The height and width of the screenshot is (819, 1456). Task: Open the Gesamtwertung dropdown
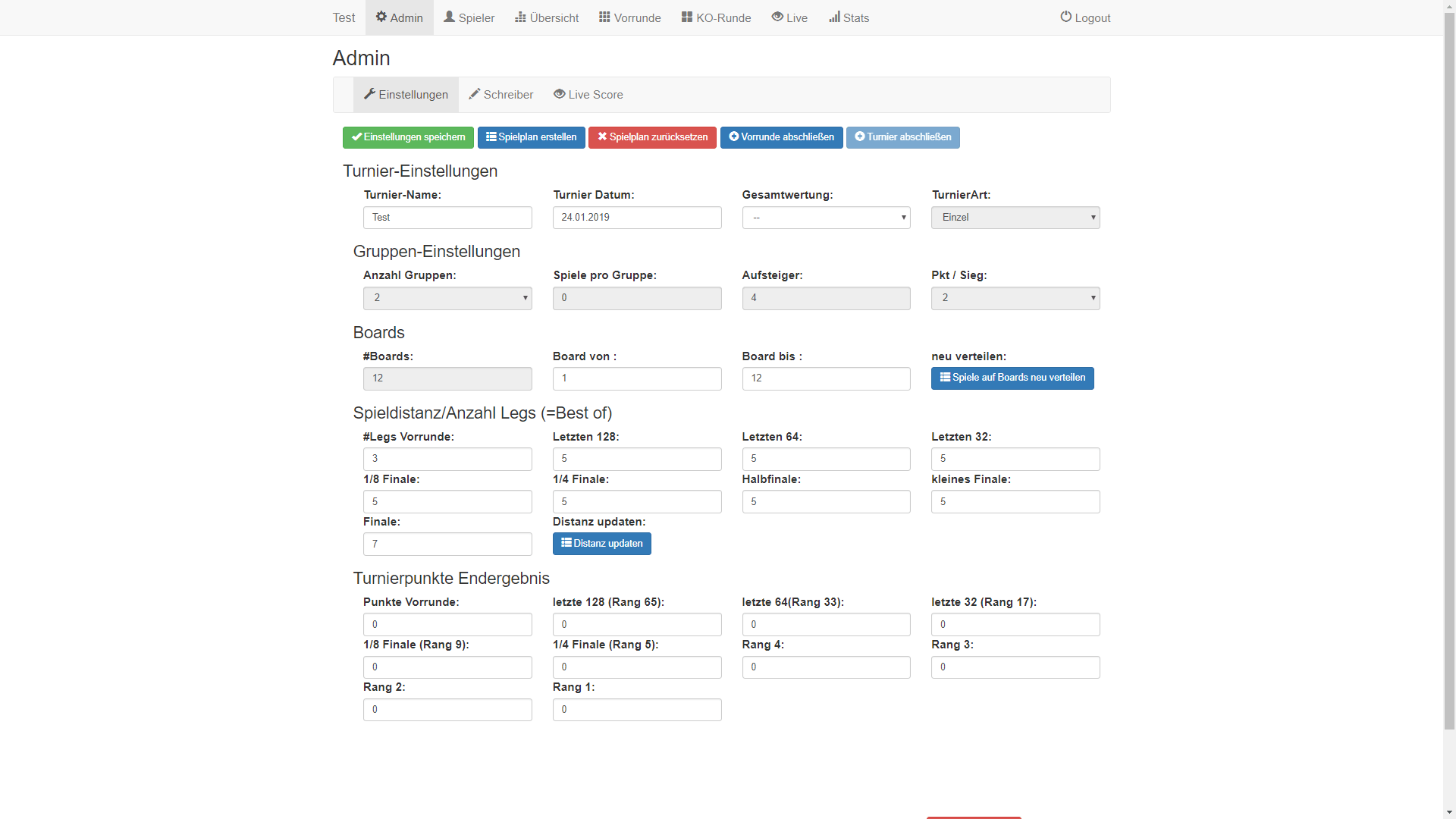coord(826,218)
